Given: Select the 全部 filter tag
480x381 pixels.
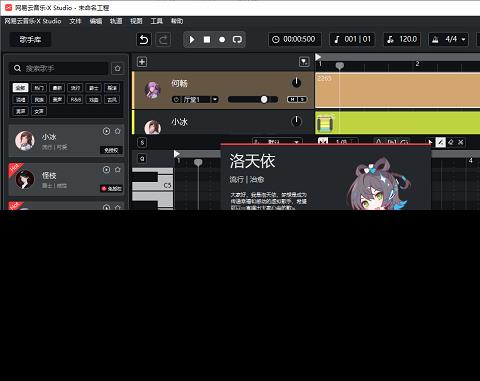Looking at the screenshot, I should (x=20, y=88).
